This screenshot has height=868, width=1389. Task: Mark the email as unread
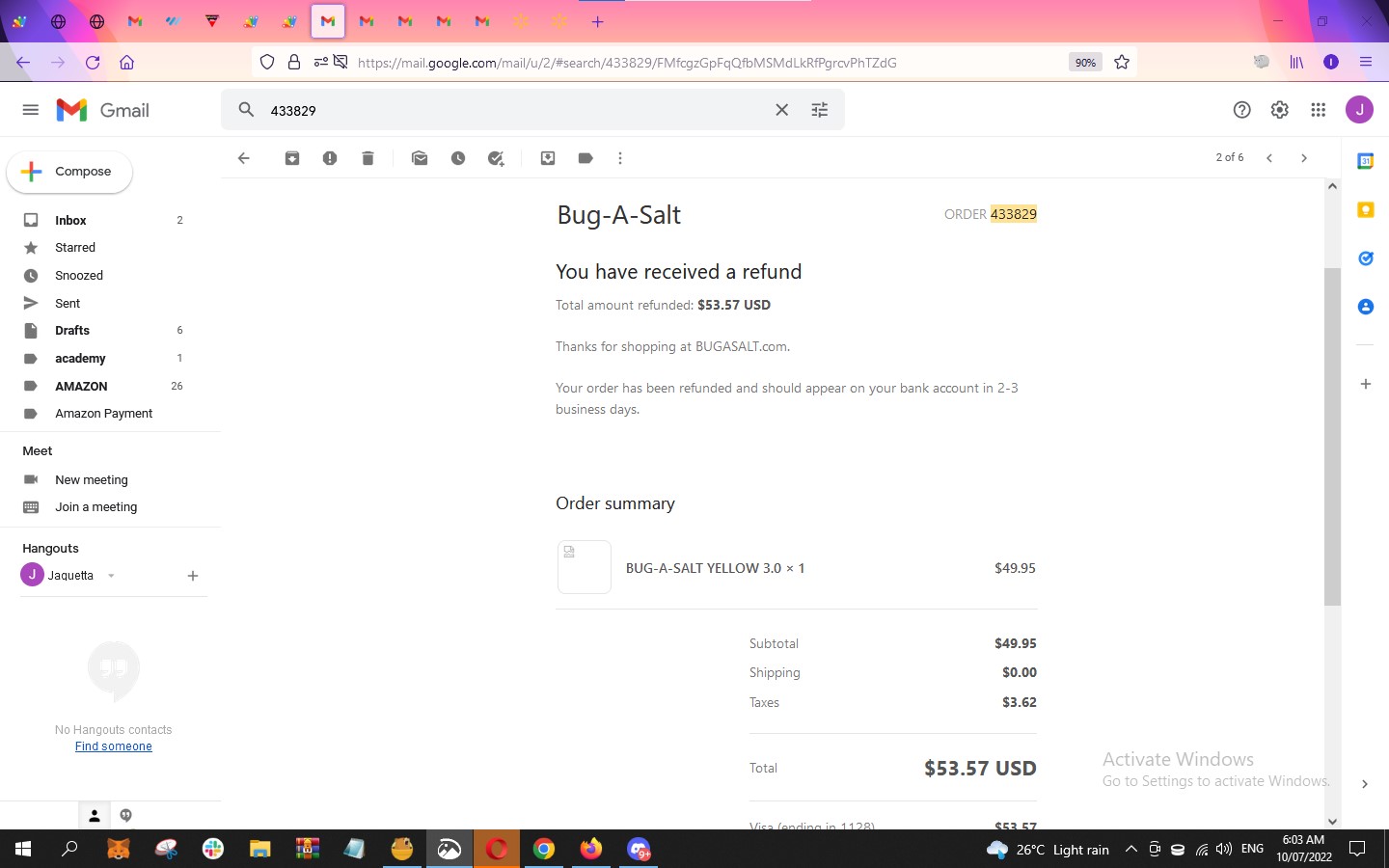tap(420, 158)
